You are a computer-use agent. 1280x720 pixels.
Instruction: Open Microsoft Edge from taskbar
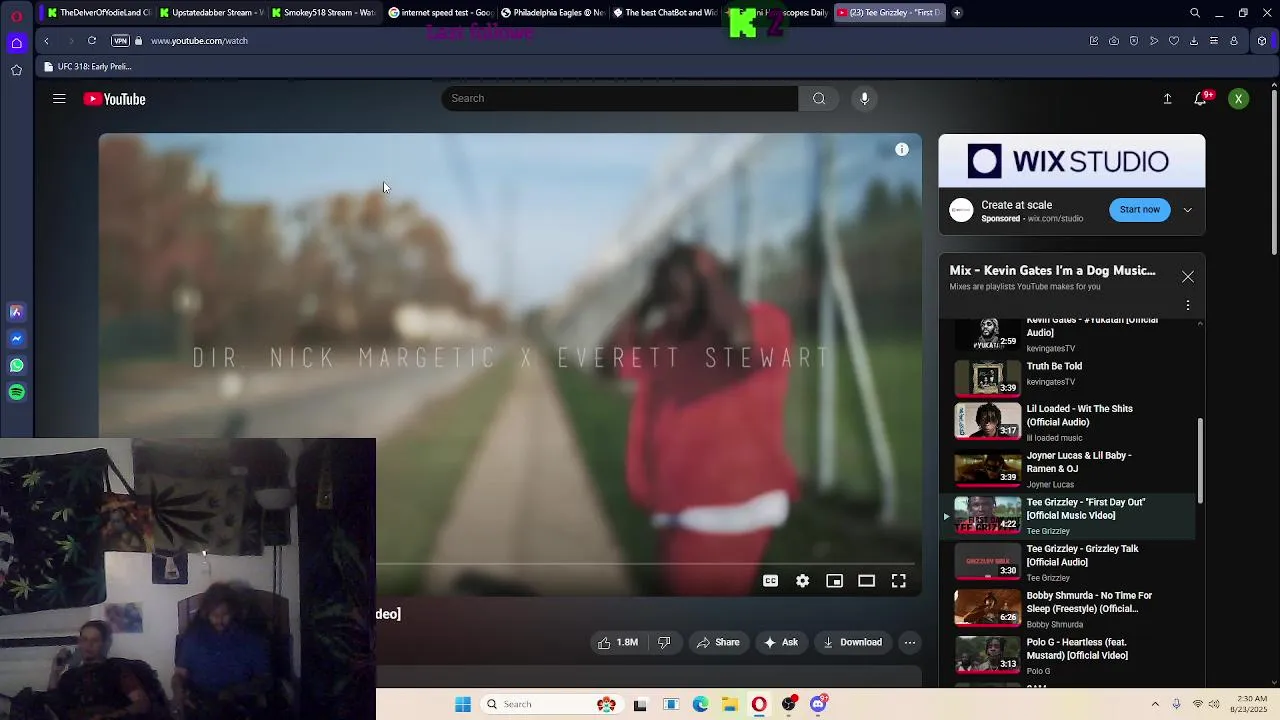click(701, 704)
